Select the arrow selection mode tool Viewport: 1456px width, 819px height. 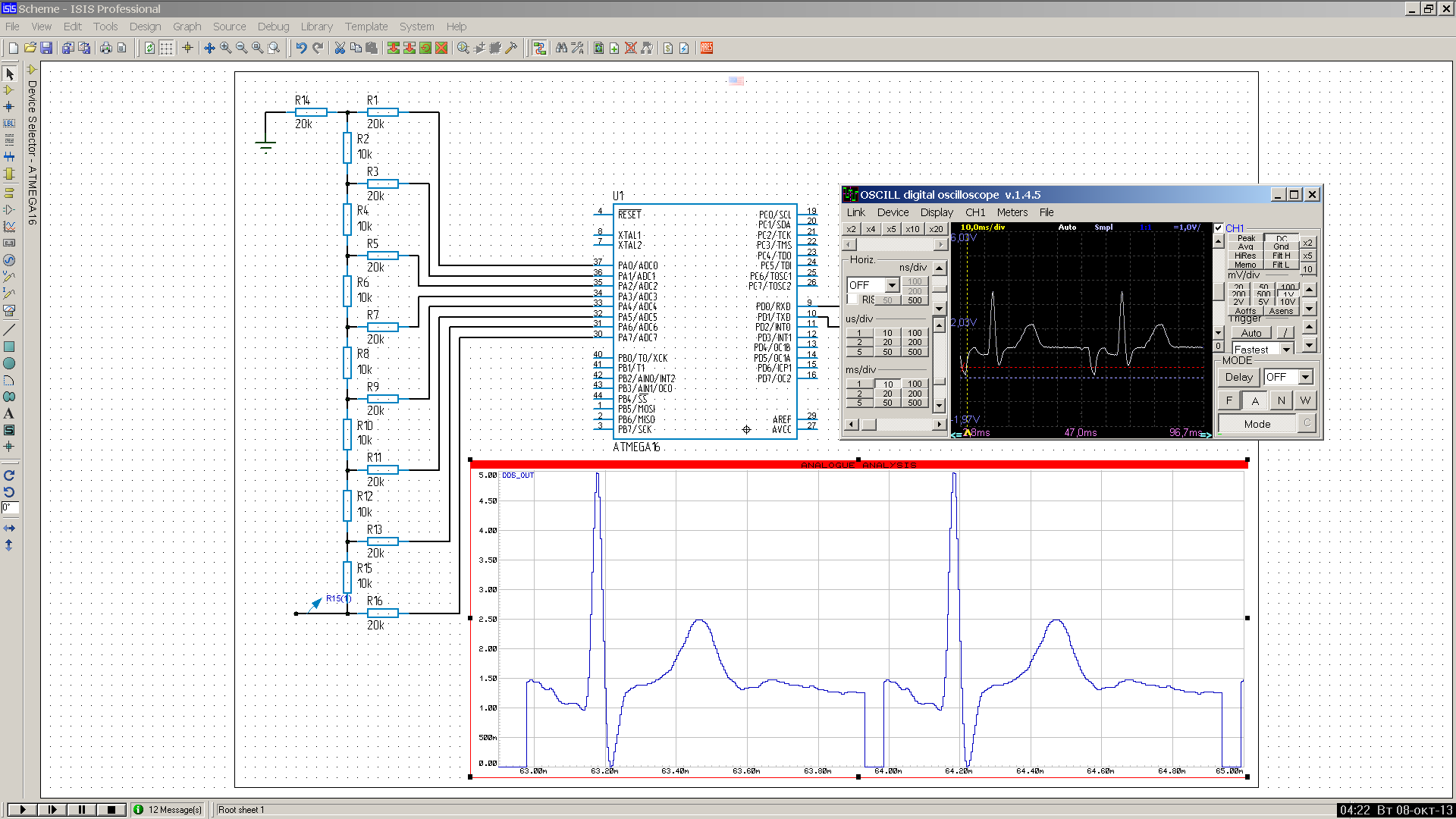pyautogui.click(x=9, y=74)
